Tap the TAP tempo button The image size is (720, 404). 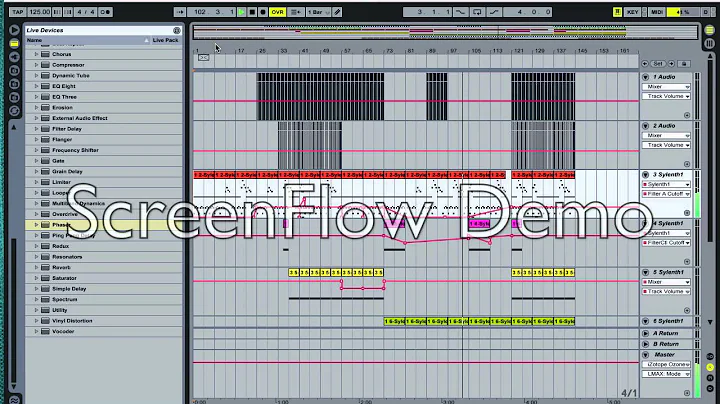point(17,12)
